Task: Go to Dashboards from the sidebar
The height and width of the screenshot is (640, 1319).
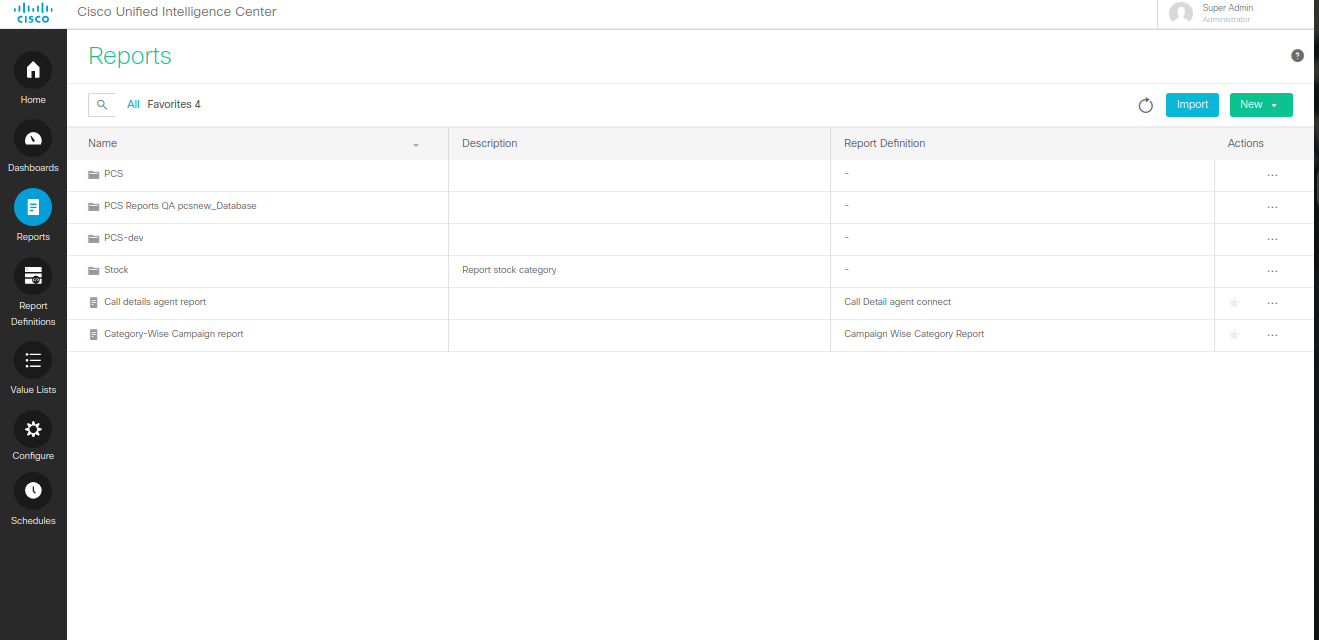Action: (33, 138)
